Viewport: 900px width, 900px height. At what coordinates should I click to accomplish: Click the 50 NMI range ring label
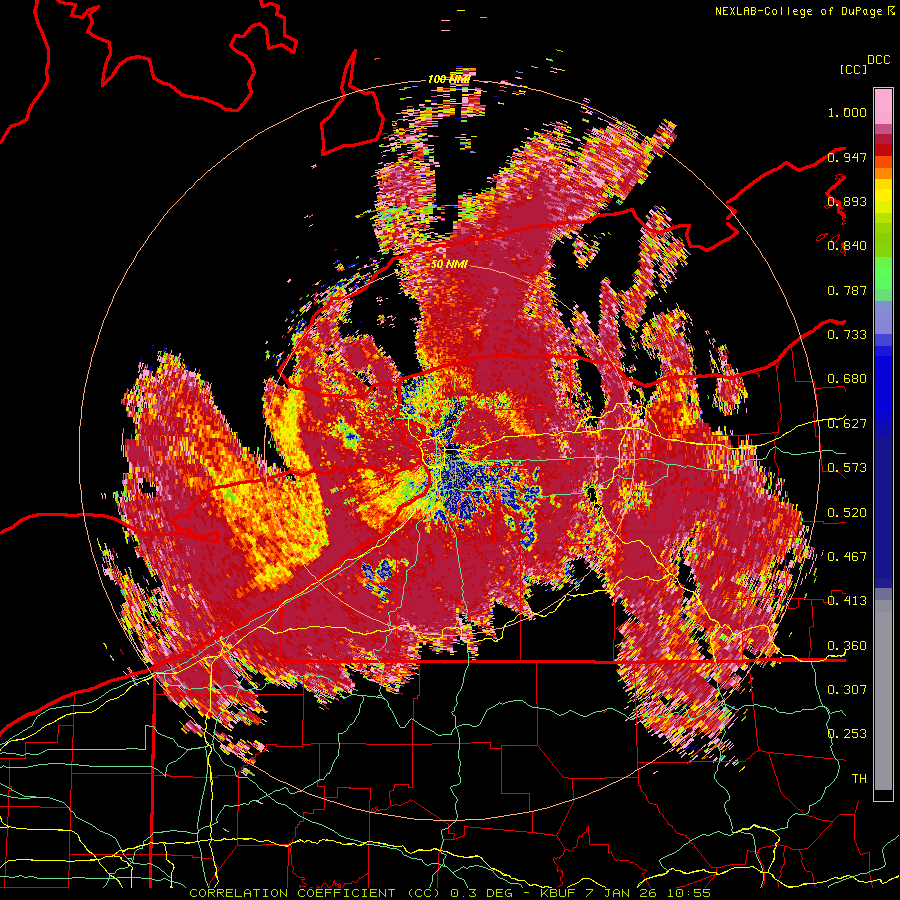coord(449,264)
